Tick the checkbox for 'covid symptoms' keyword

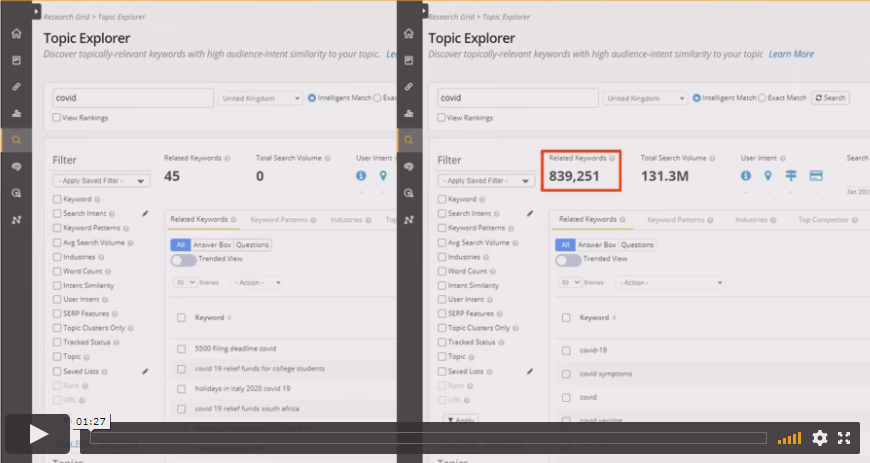pos(566,374)
